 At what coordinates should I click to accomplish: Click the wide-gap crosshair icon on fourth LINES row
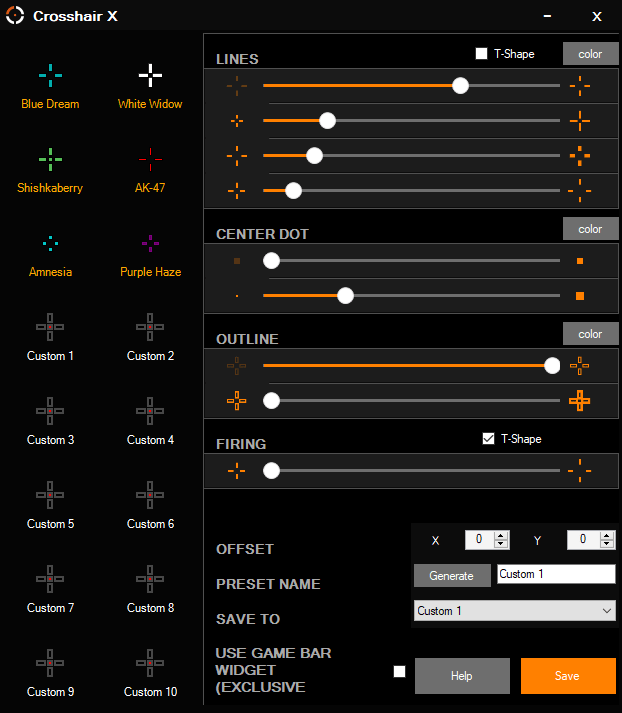(580, 191)
